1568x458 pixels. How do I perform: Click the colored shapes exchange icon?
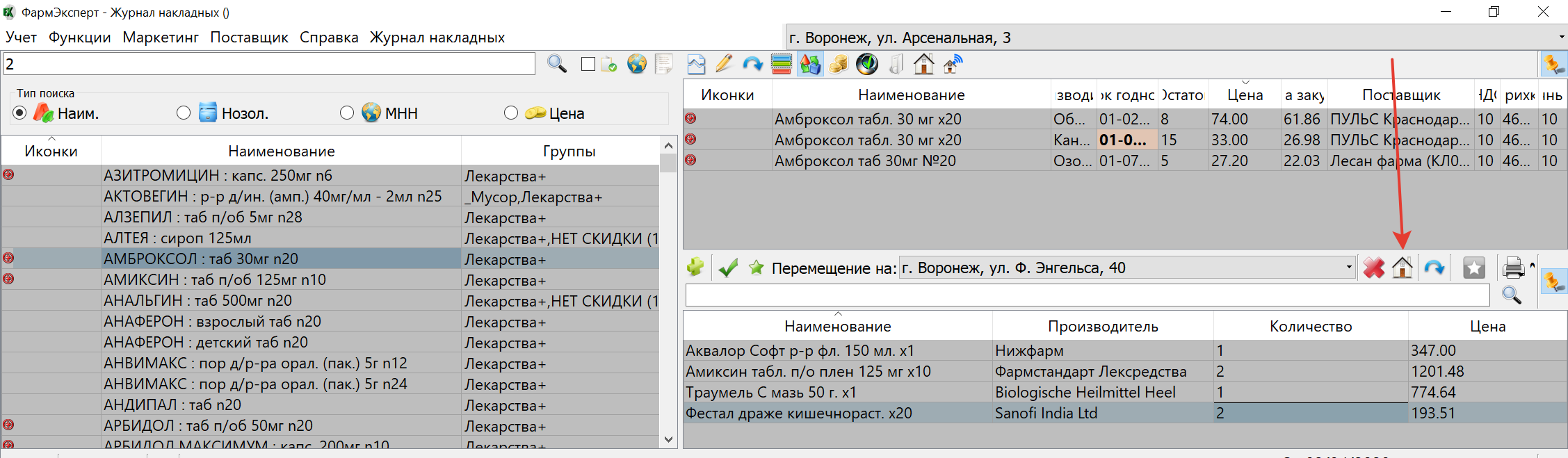809,65
